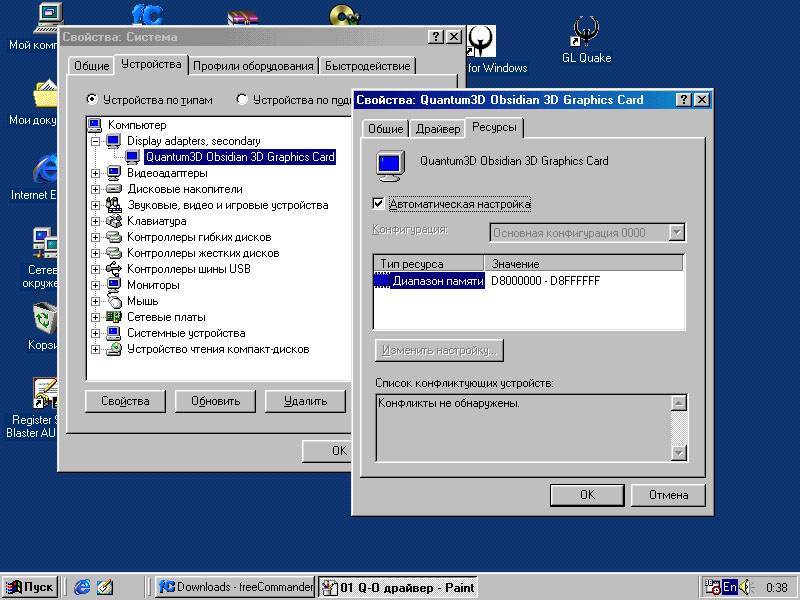Open the Основная конфигурация 0000 dropdown
800x600 pixels.
[676, 233]
